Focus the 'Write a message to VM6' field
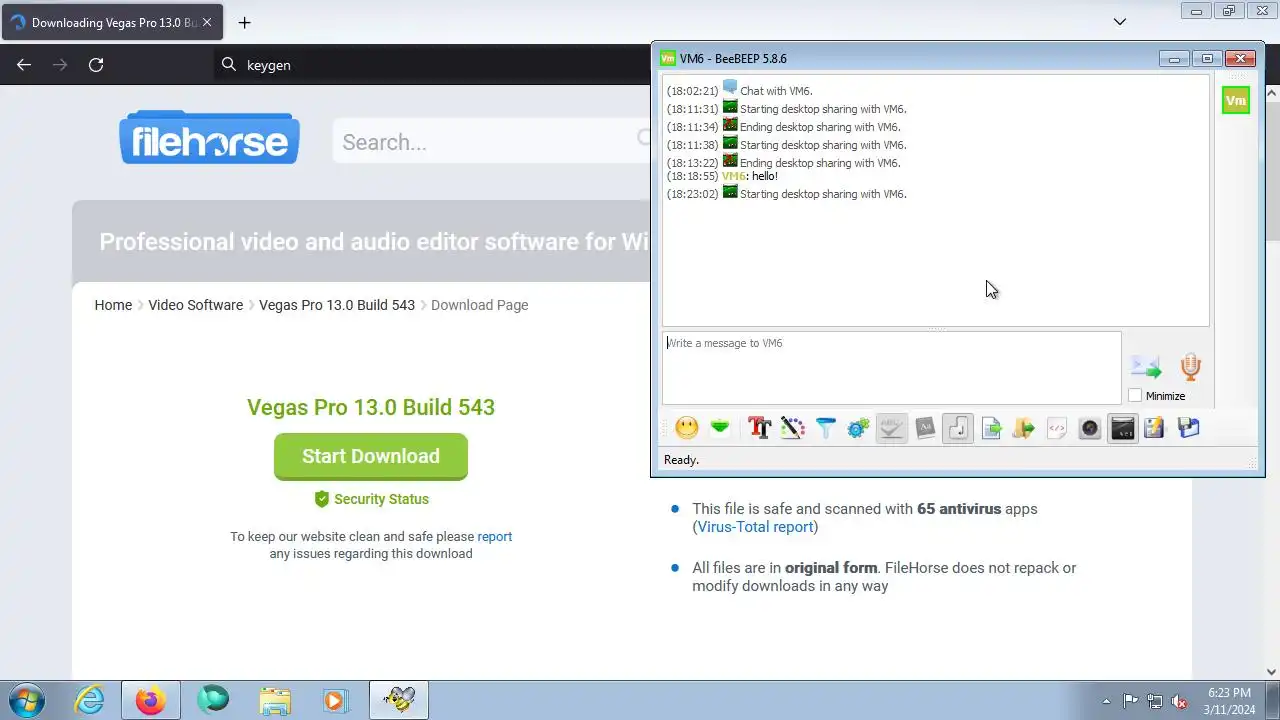Image resolution: width=1280 pixels, height=720 pixels. 891,367
